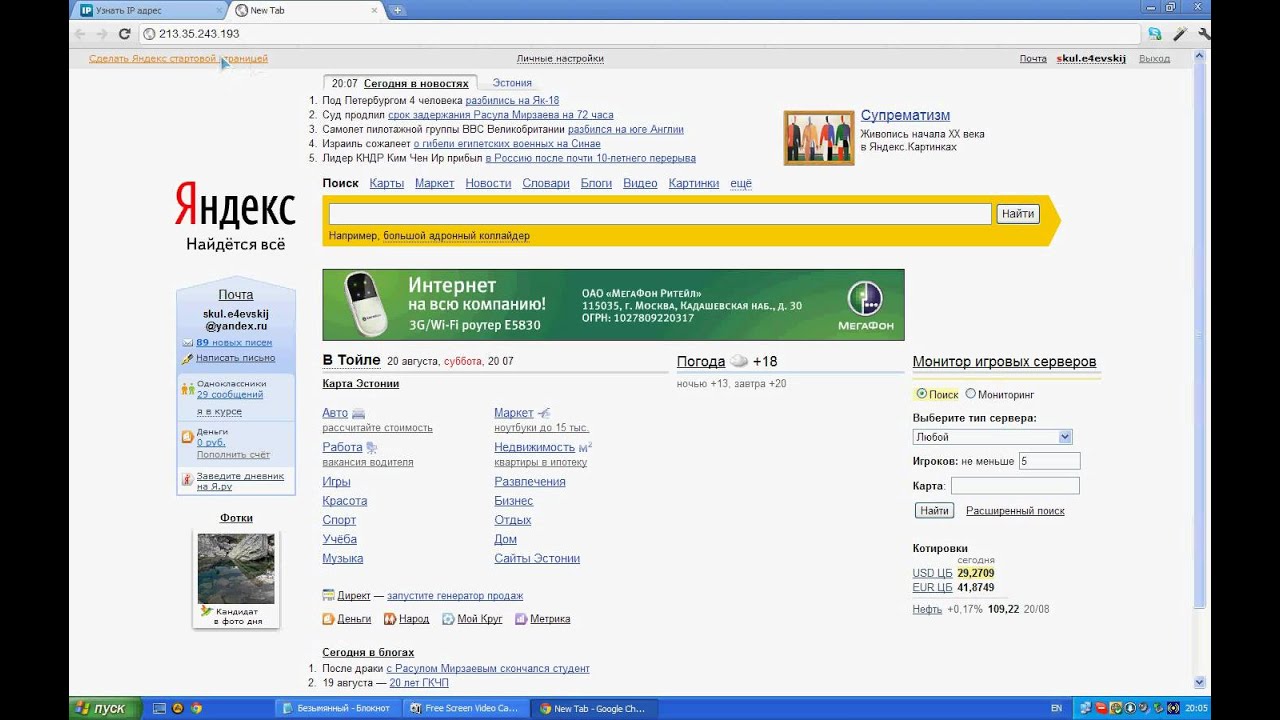Click the yellow Найти search button

tap(1018, 214)
